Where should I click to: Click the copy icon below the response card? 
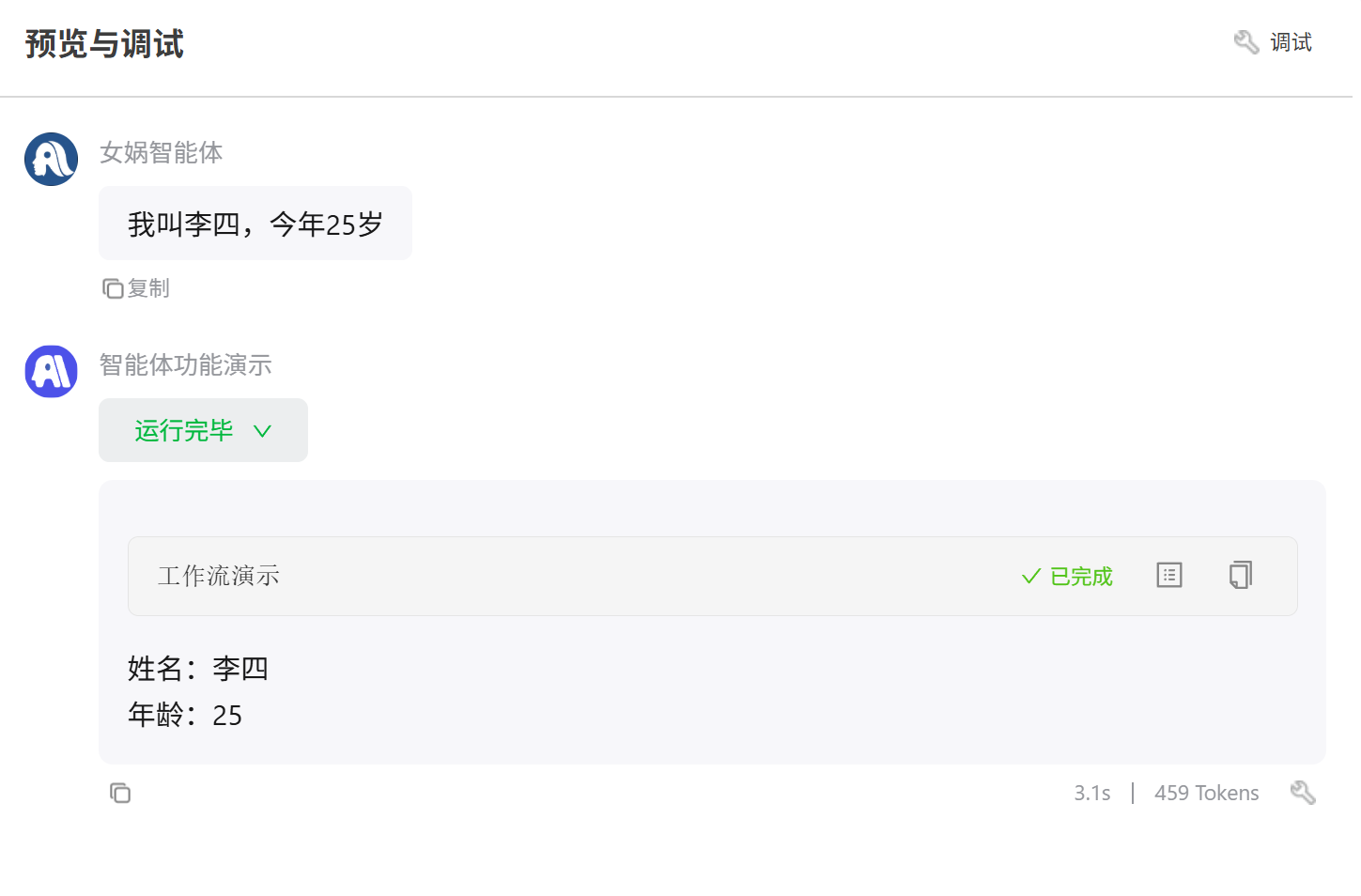click(120, 794)
